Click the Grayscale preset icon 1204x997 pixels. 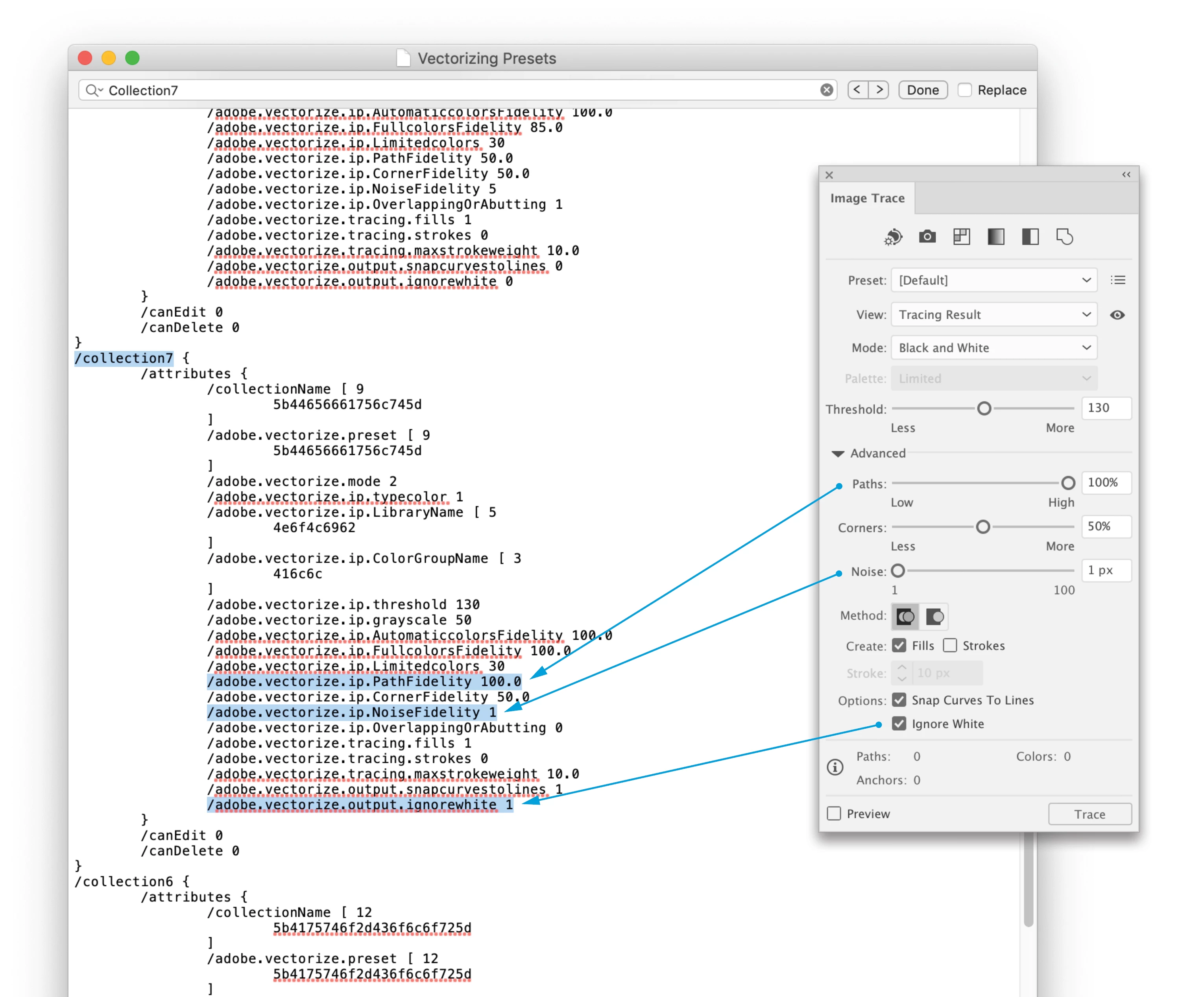(x=996, y=237)
